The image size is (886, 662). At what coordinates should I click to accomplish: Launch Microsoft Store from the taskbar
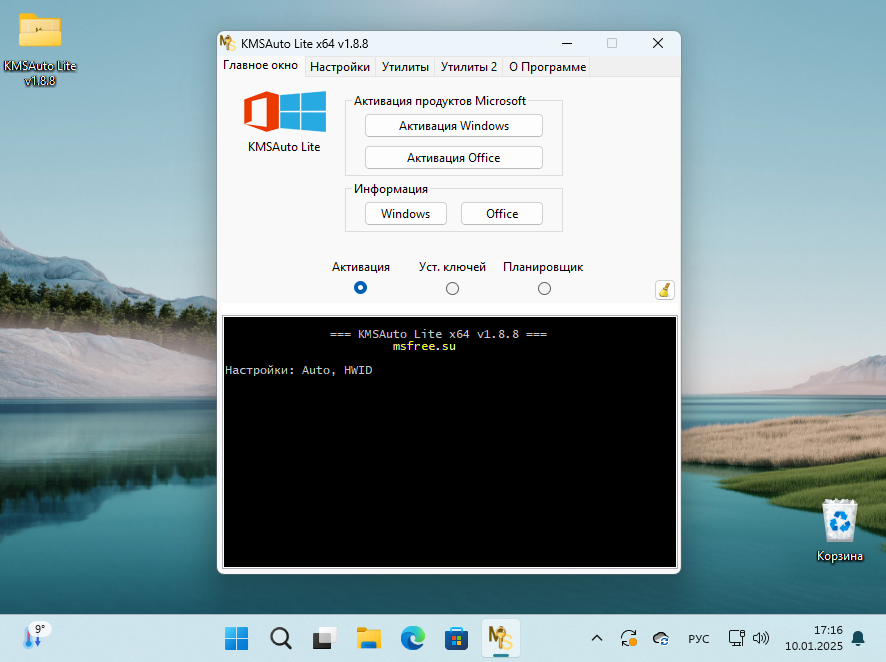click(x=456, y=638)
